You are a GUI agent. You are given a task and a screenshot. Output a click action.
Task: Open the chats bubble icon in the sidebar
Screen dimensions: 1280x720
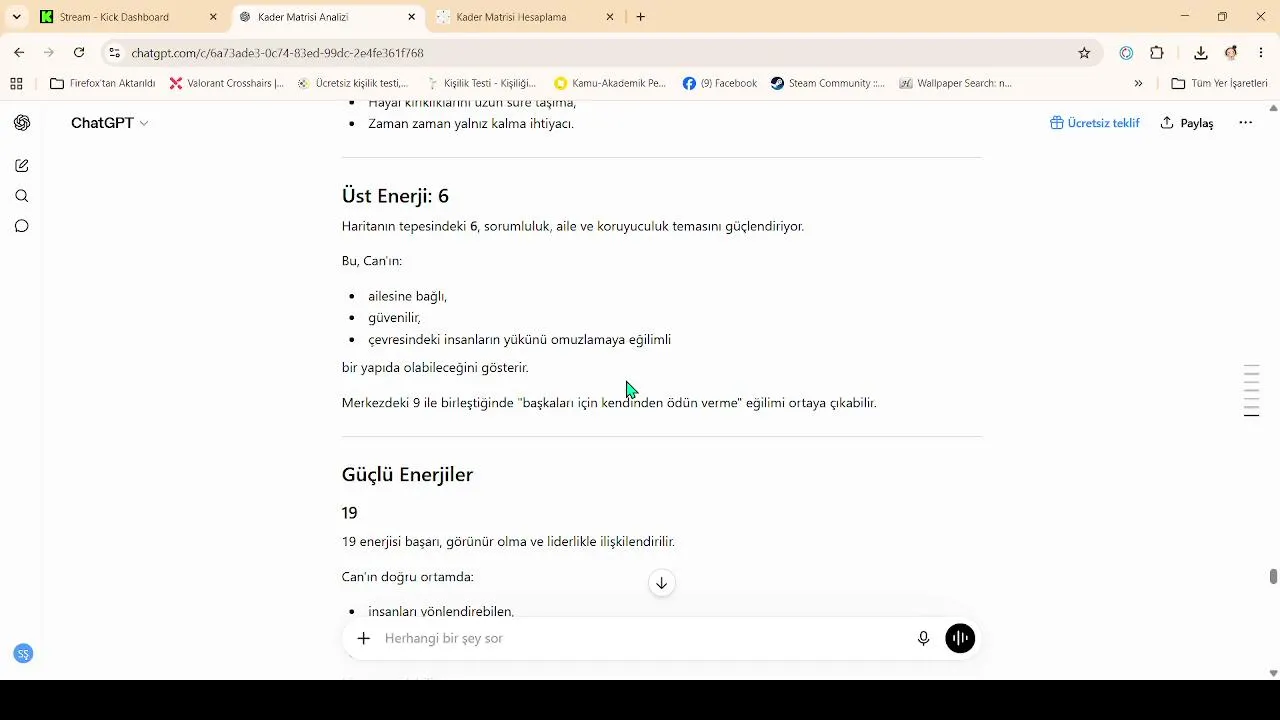coord(22,226)
